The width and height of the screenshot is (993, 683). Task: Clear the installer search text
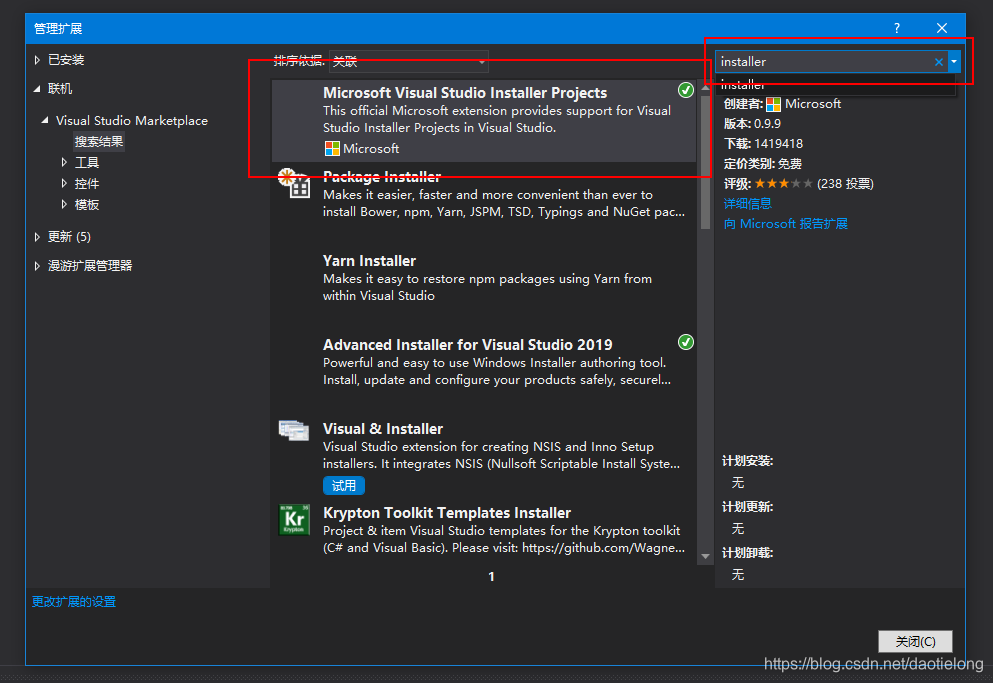click(x=939, y=61)
